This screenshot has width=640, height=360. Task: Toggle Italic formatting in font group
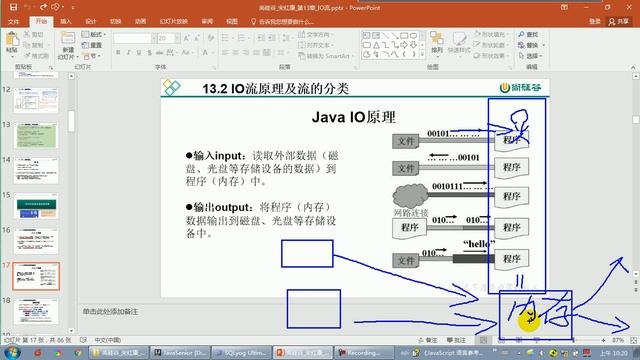pos(129,52)
